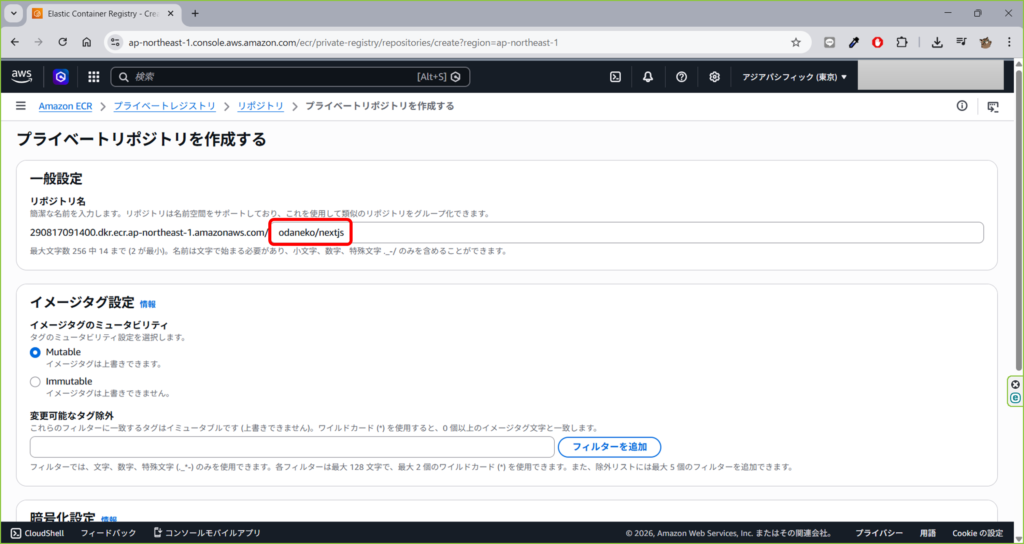Open the notifications bell

click(x=648, y=77)
